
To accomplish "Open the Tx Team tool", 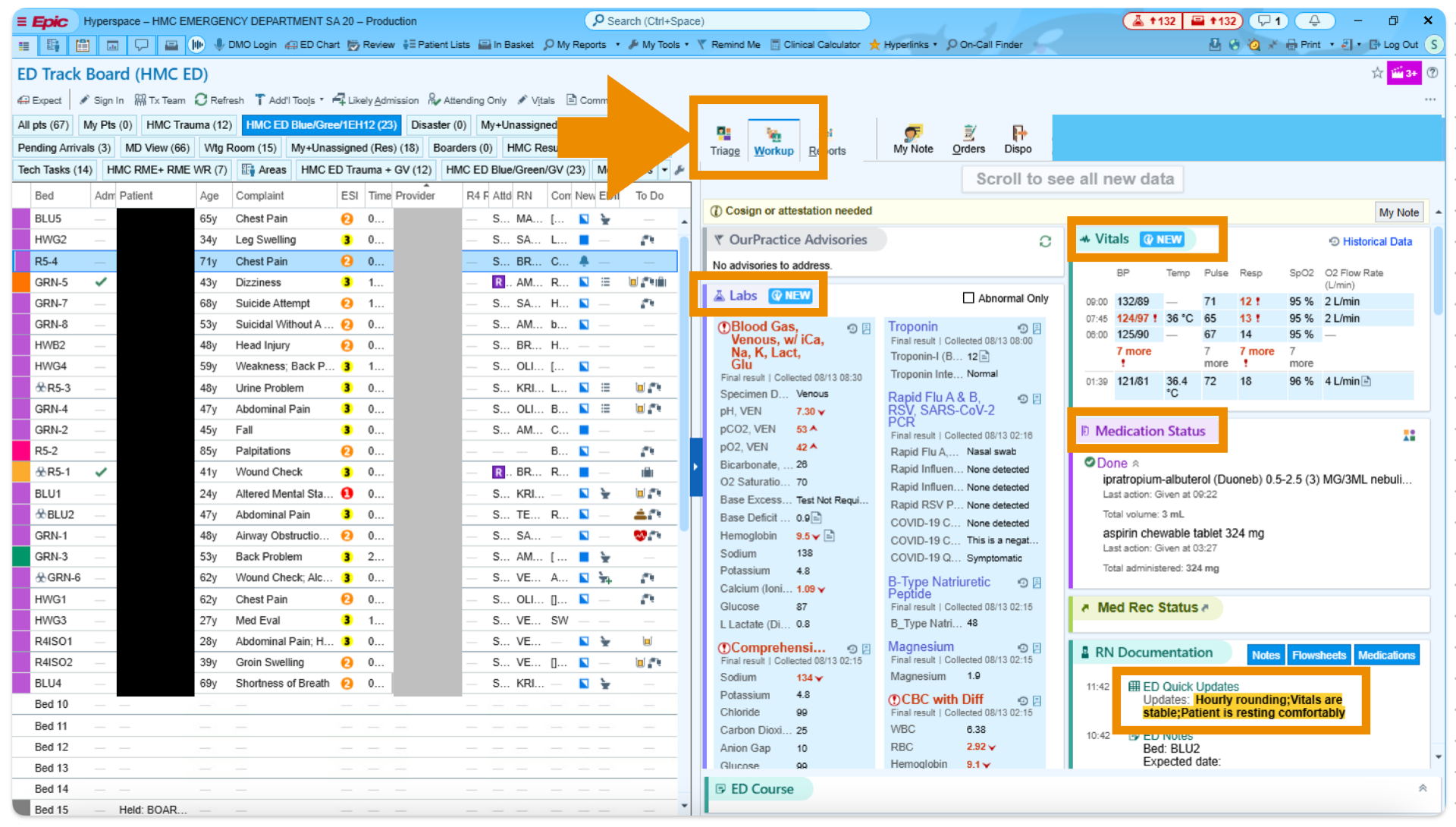I will coord(159,100).
